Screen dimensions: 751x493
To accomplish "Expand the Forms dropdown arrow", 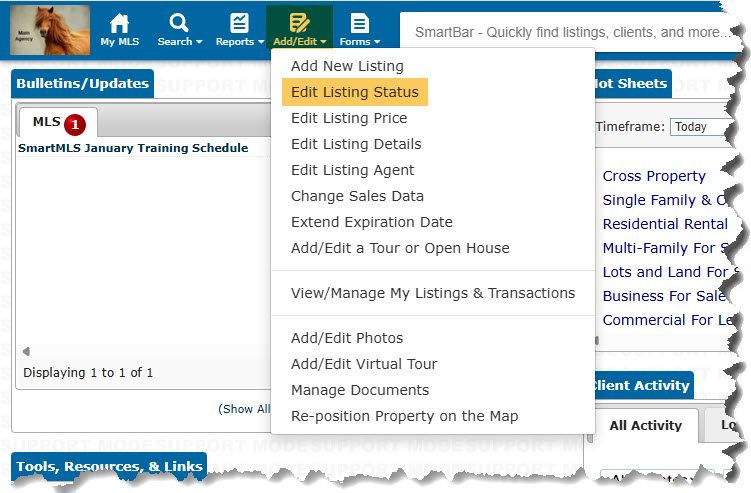I will click(x=377, y=42).
